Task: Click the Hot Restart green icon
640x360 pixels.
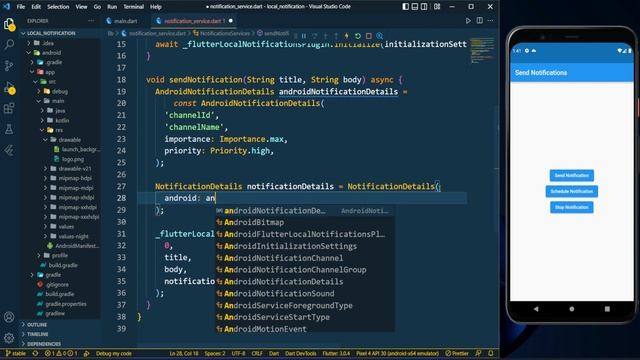Action: point(358,36)
